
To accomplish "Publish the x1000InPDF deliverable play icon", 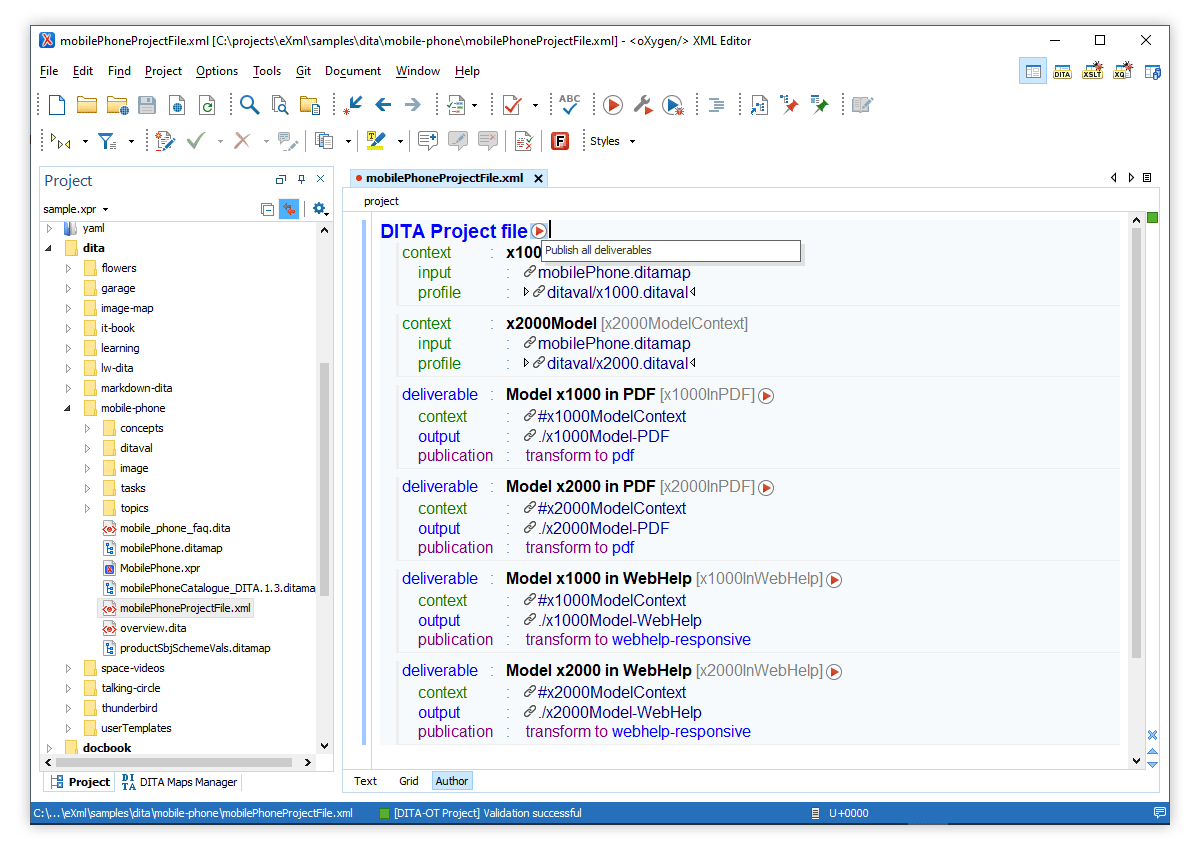I will (x=766, y=396).
